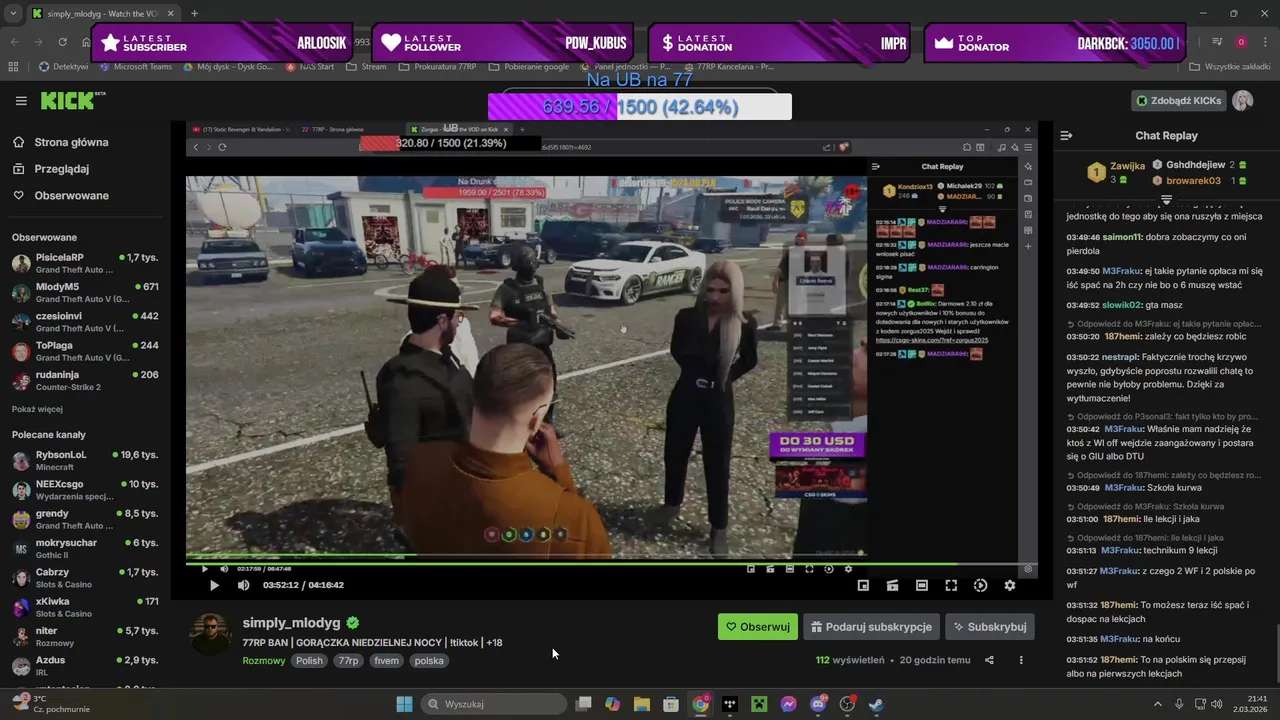
Task: Expand the chat leaderboard arrow
Action: click(1166, 199)
